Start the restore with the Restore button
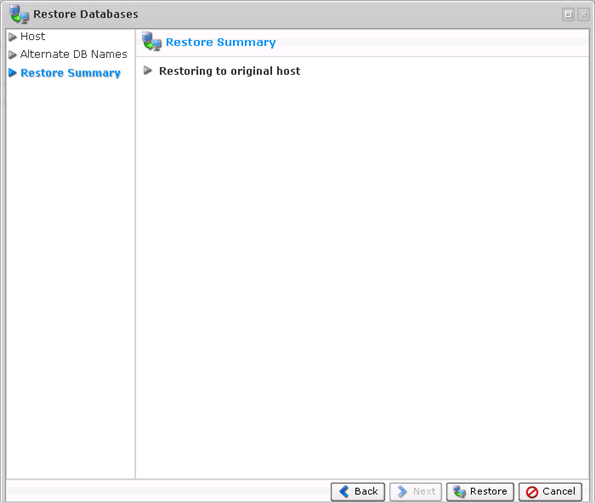The height and width of the screenshot is (503, 595). tap(480, 492)
